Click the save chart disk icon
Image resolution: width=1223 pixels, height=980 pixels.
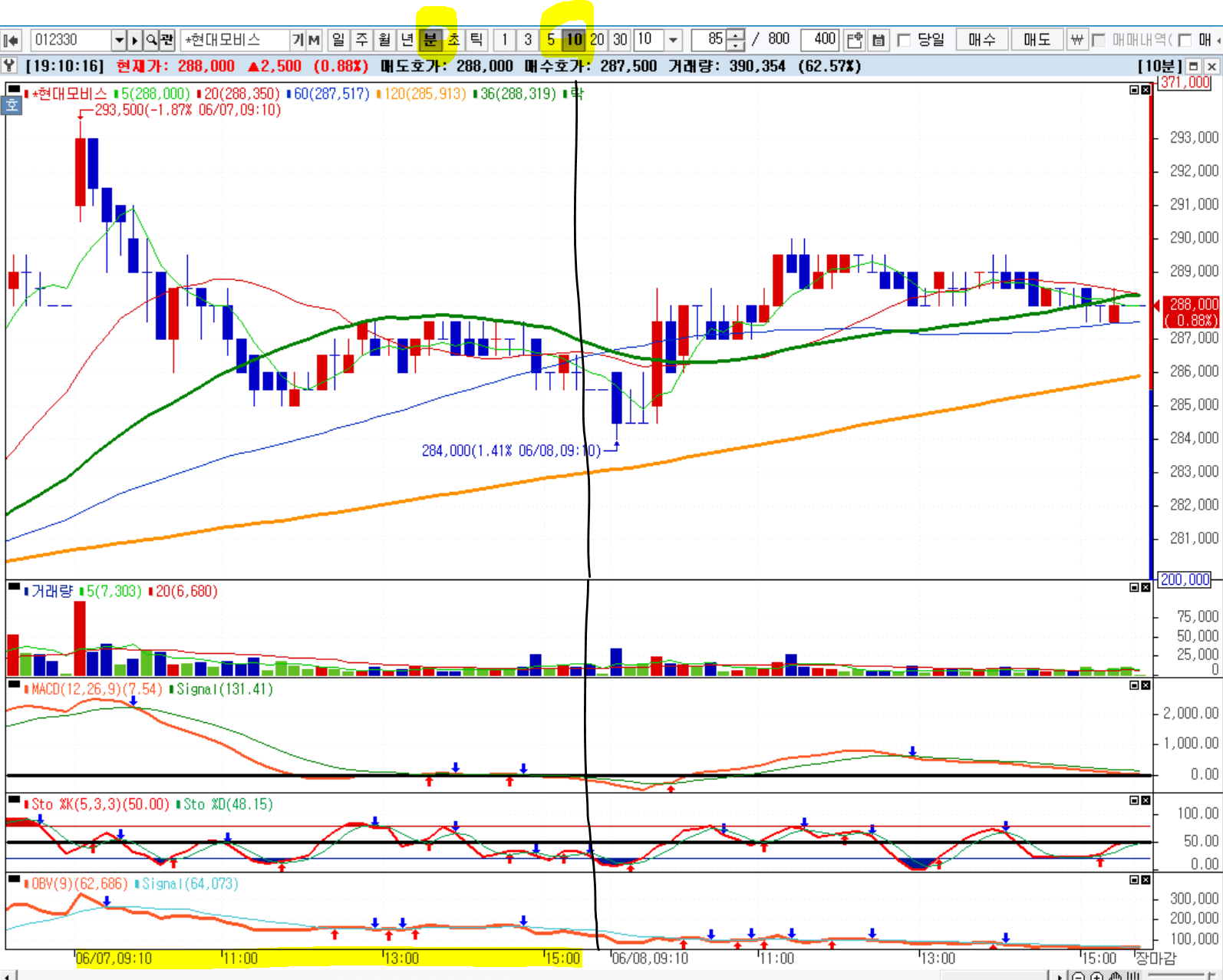tap(879, 40)
